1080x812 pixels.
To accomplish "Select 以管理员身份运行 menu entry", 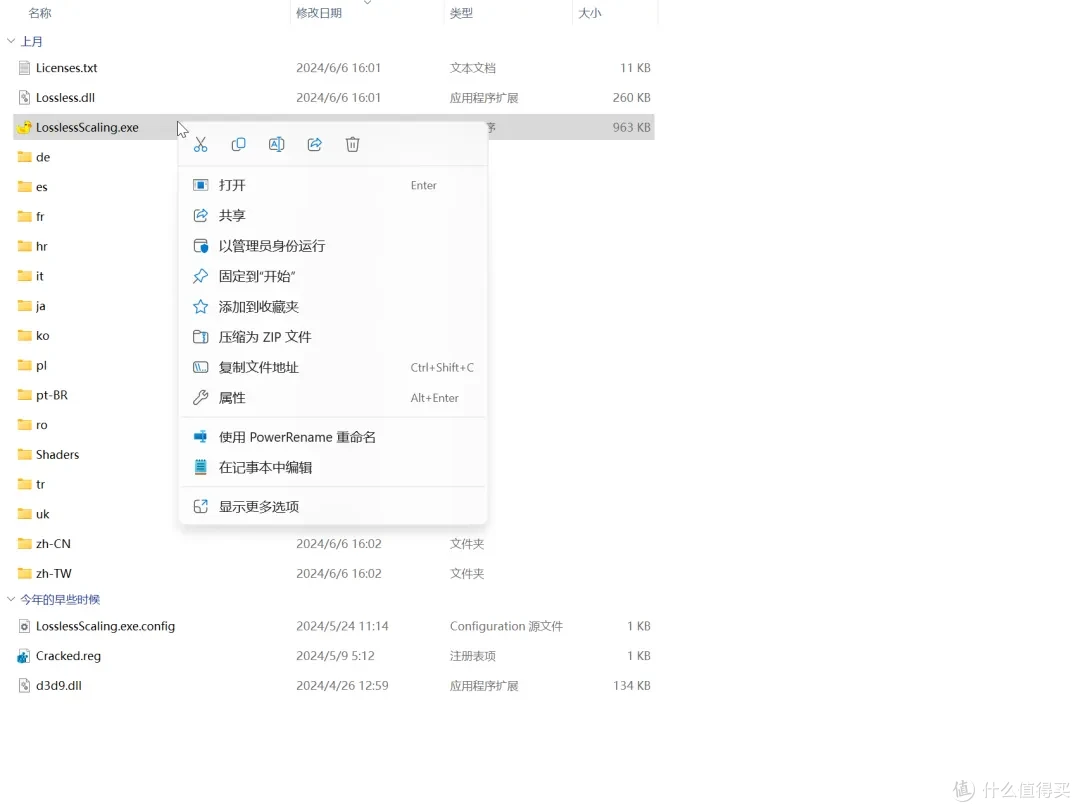I will tap(333, 246).
